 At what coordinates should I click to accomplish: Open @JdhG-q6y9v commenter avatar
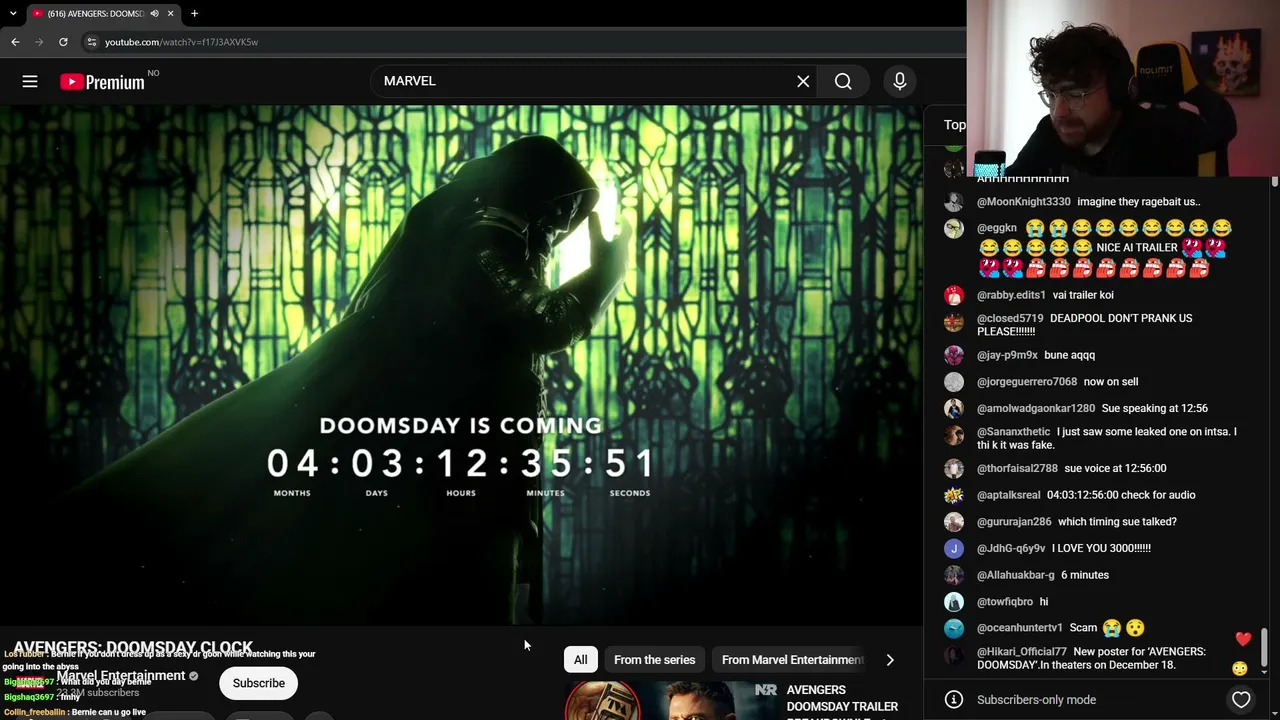[x=954, y=548]
